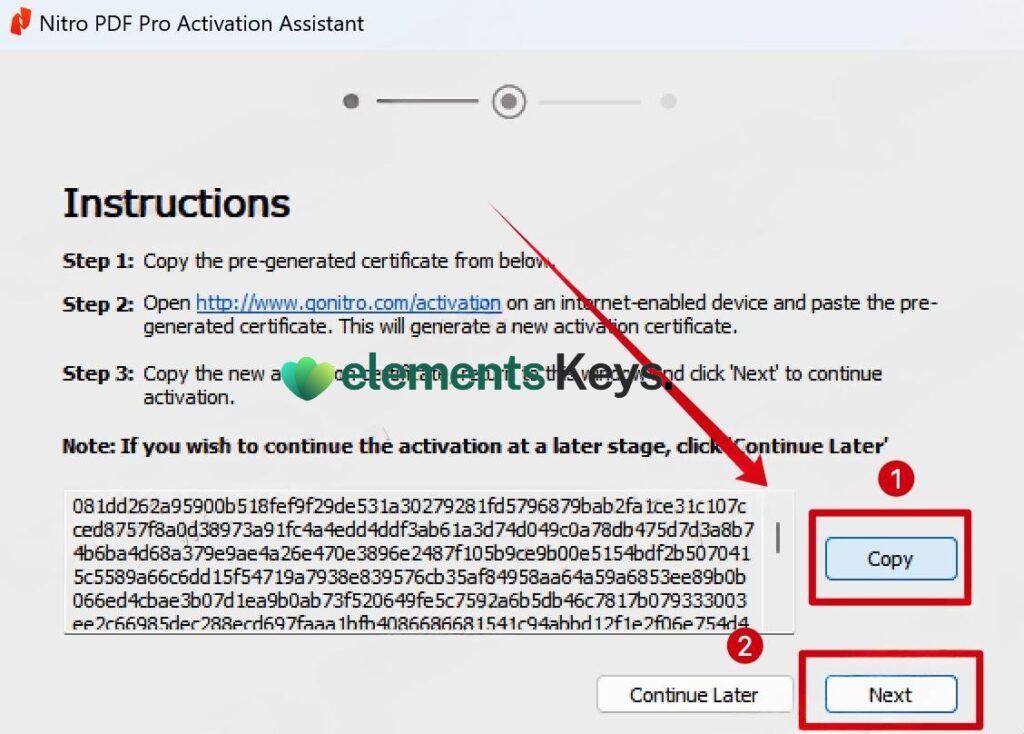Click the progress track line between steps
1024x734 pixels.
coord(430,101)
